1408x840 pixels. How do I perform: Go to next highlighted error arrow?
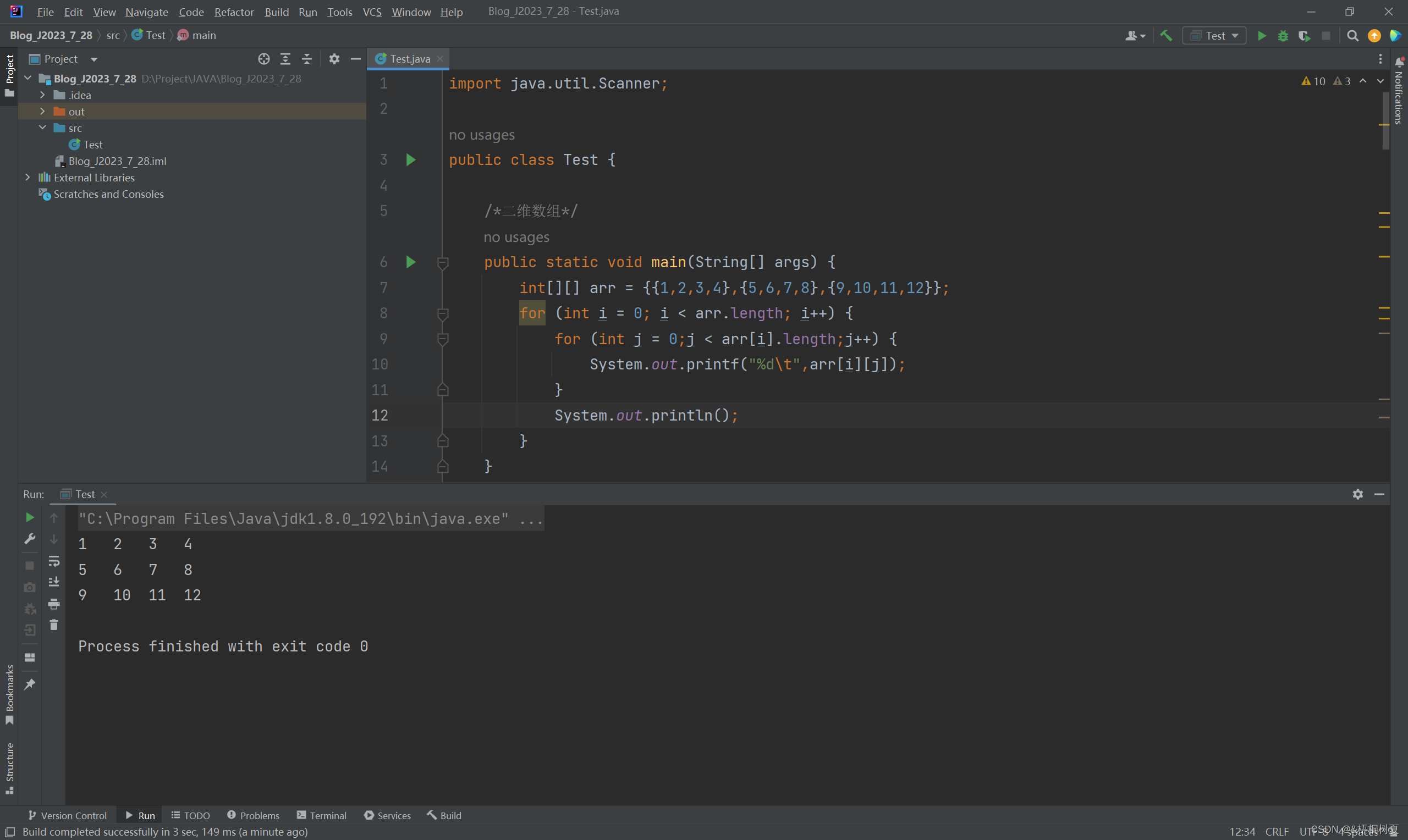1380,81
